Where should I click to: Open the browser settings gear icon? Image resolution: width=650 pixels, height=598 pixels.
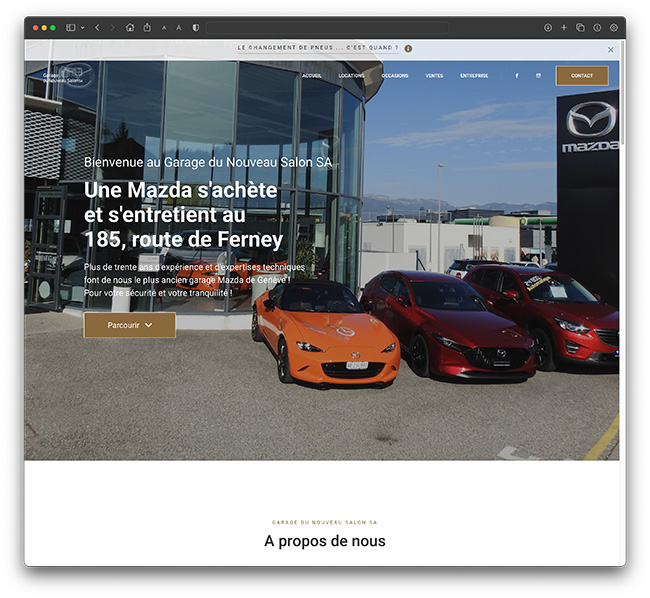(x=614, y=28)
